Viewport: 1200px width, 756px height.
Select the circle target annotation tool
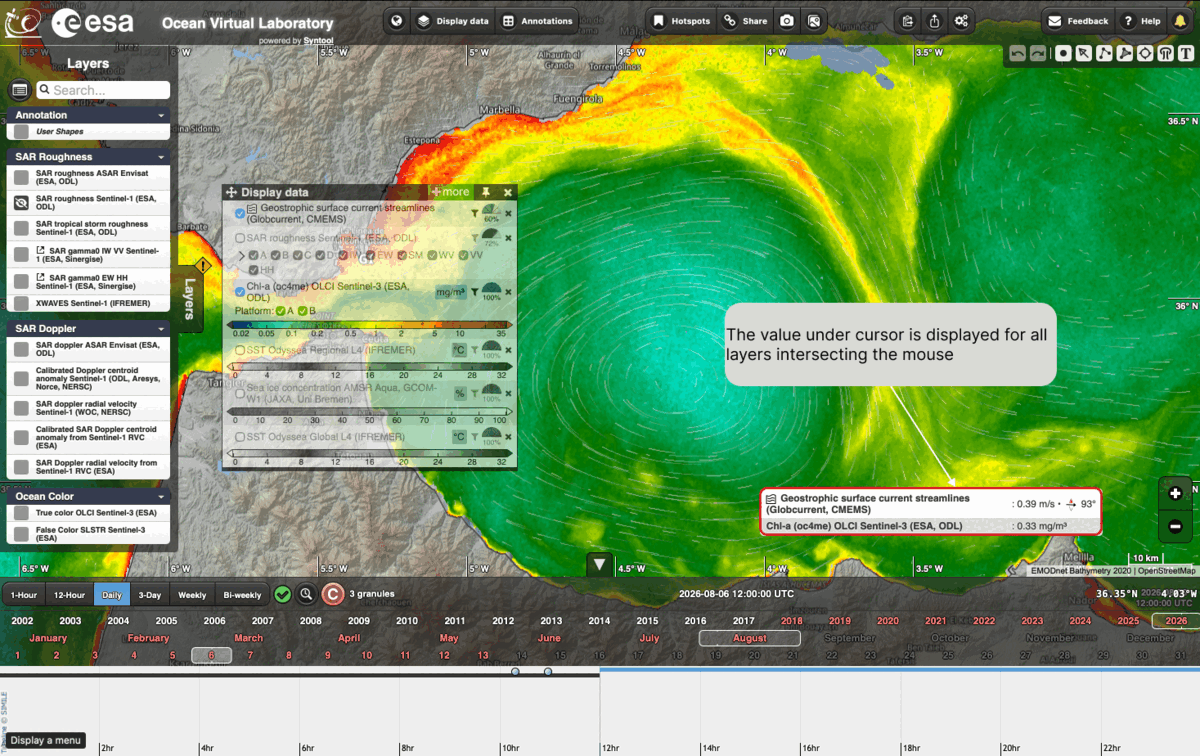point(1145,54)
